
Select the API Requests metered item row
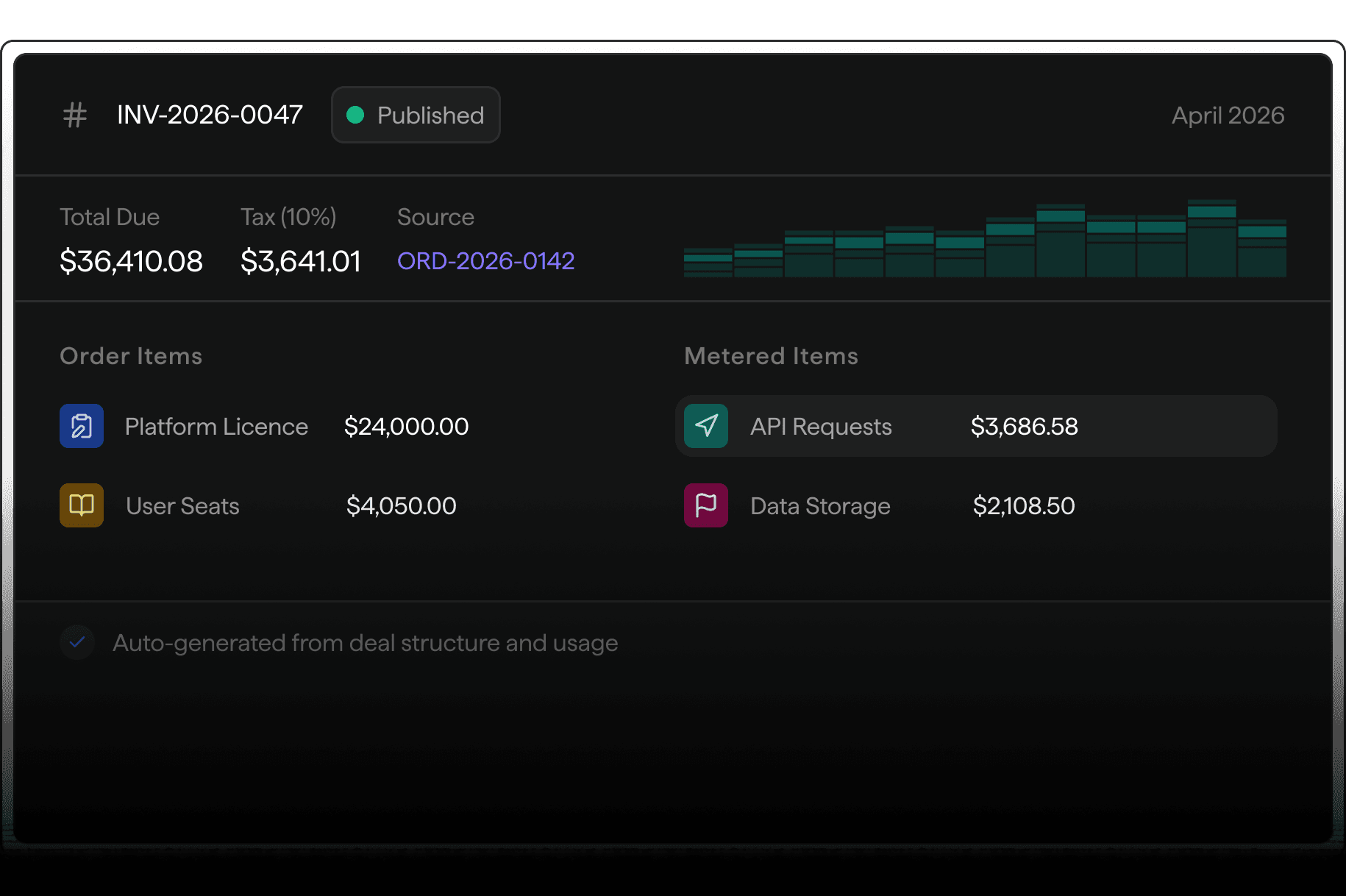pos(976,426)
